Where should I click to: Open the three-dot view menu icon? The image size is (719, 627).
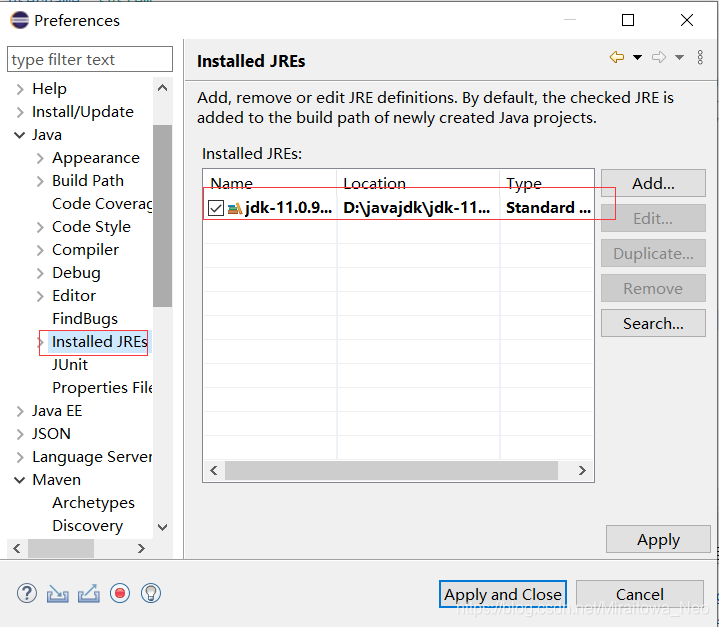[x=700, y=57]
